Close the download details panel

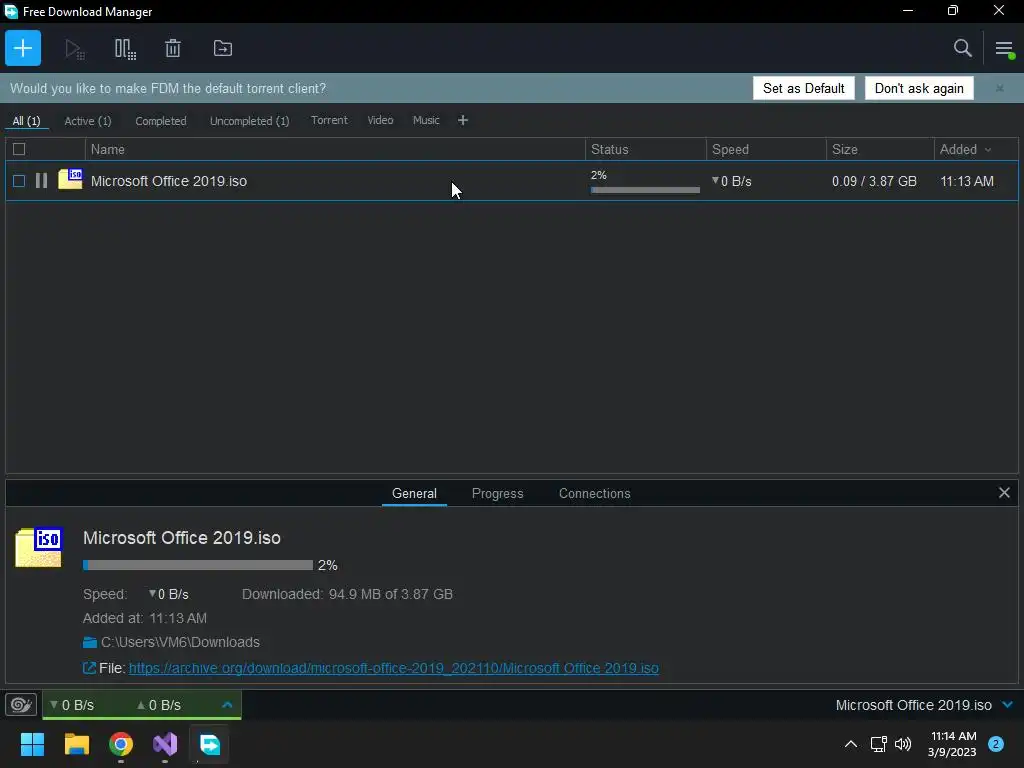[1004, 492]
